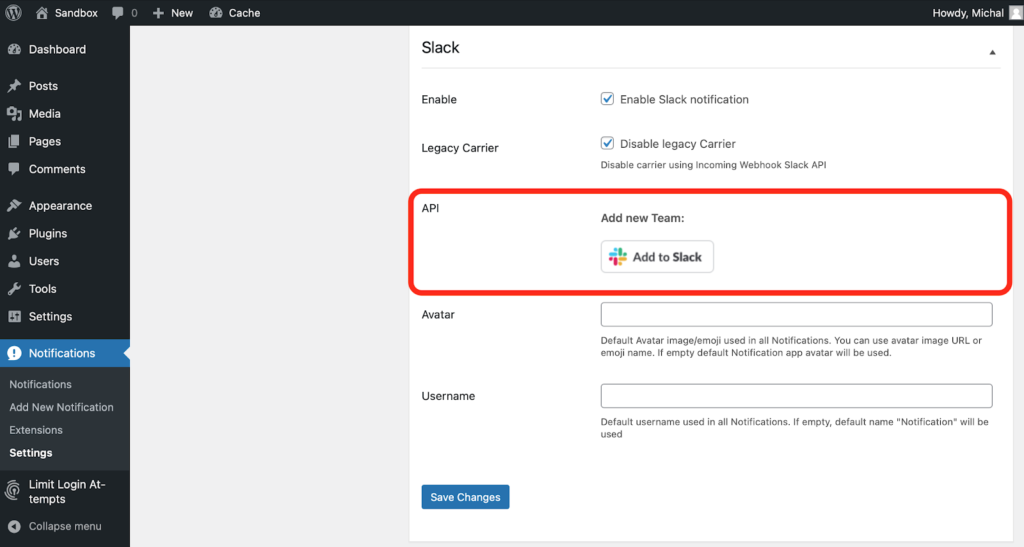This screenshot has width=1024, height=547.
Task: Click 'Disable carrier using Incoming Webhook Slack API' text
Action: (713, 165)
